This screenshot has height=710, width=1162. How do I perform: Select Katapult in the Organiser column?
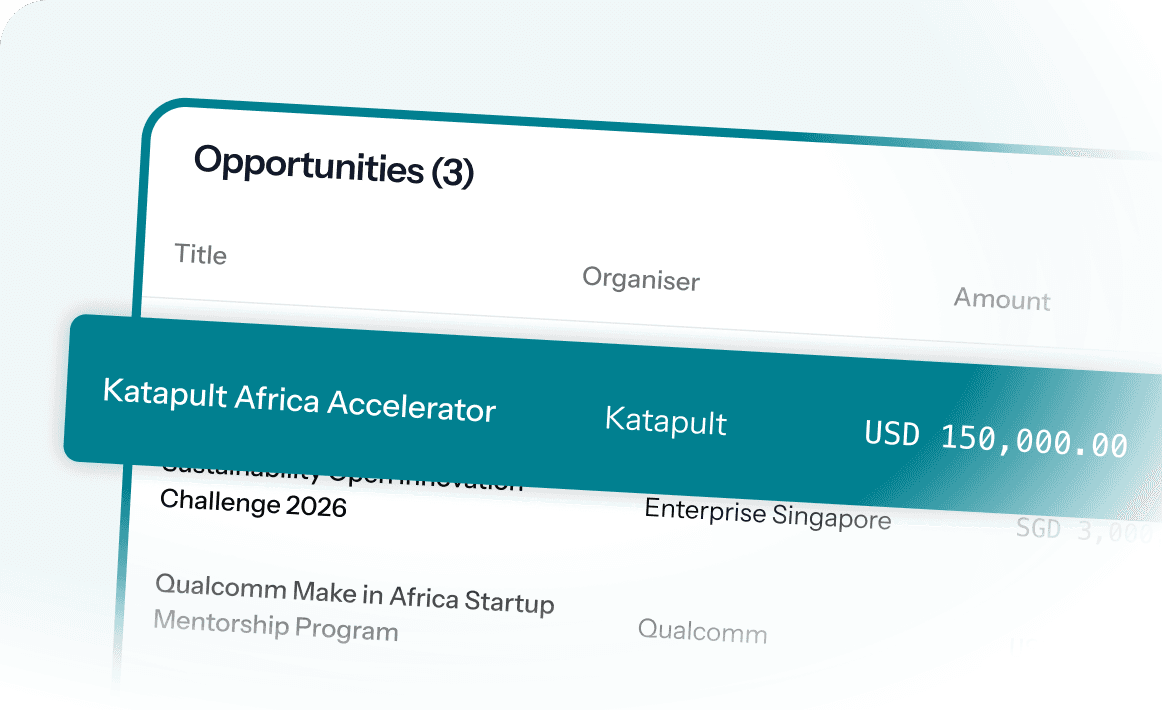click(665, 421)
